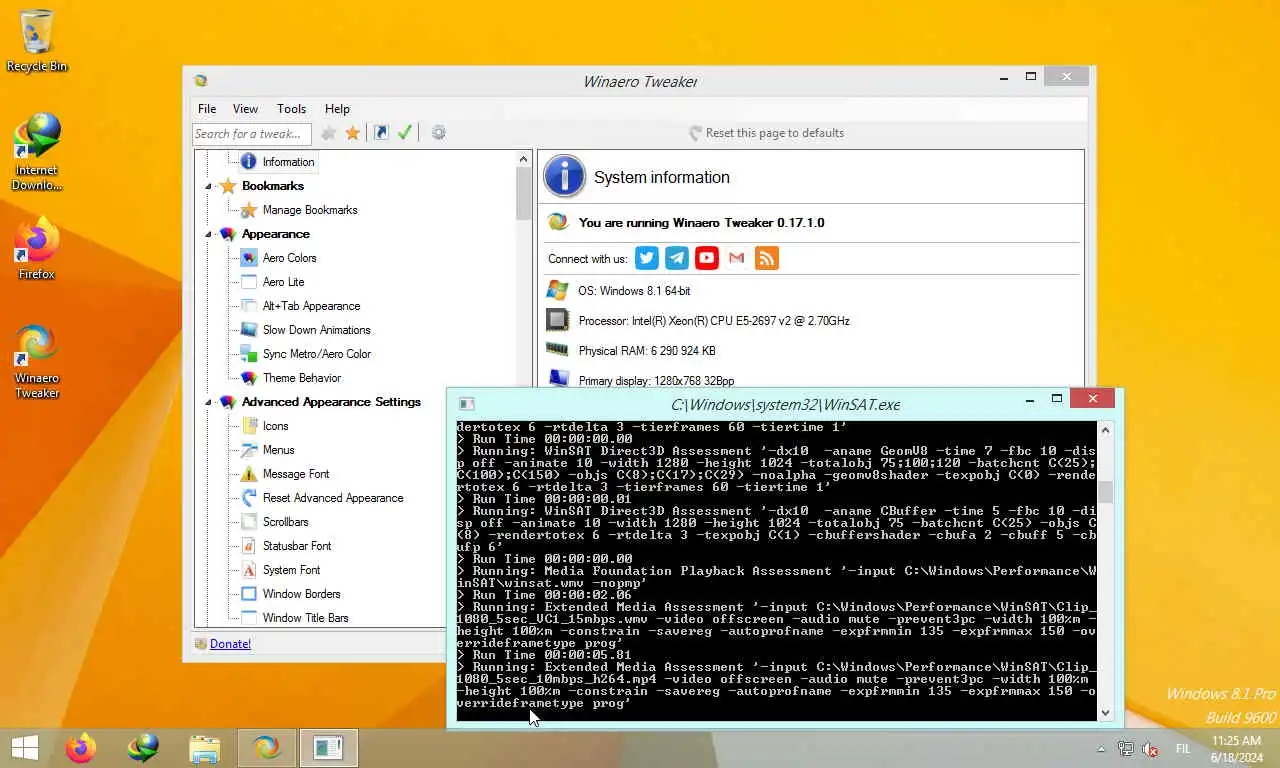
Task: Open the Help menu
Action: click(337, 109)
